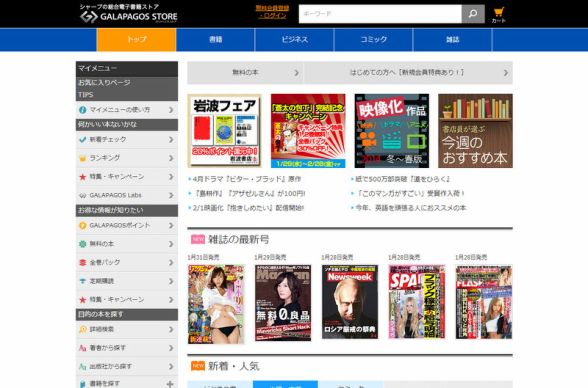This screenshot has height=388, width=588.
Task: Click the お気に入りページ sidebar entry
Action: [x=104, y=82]
